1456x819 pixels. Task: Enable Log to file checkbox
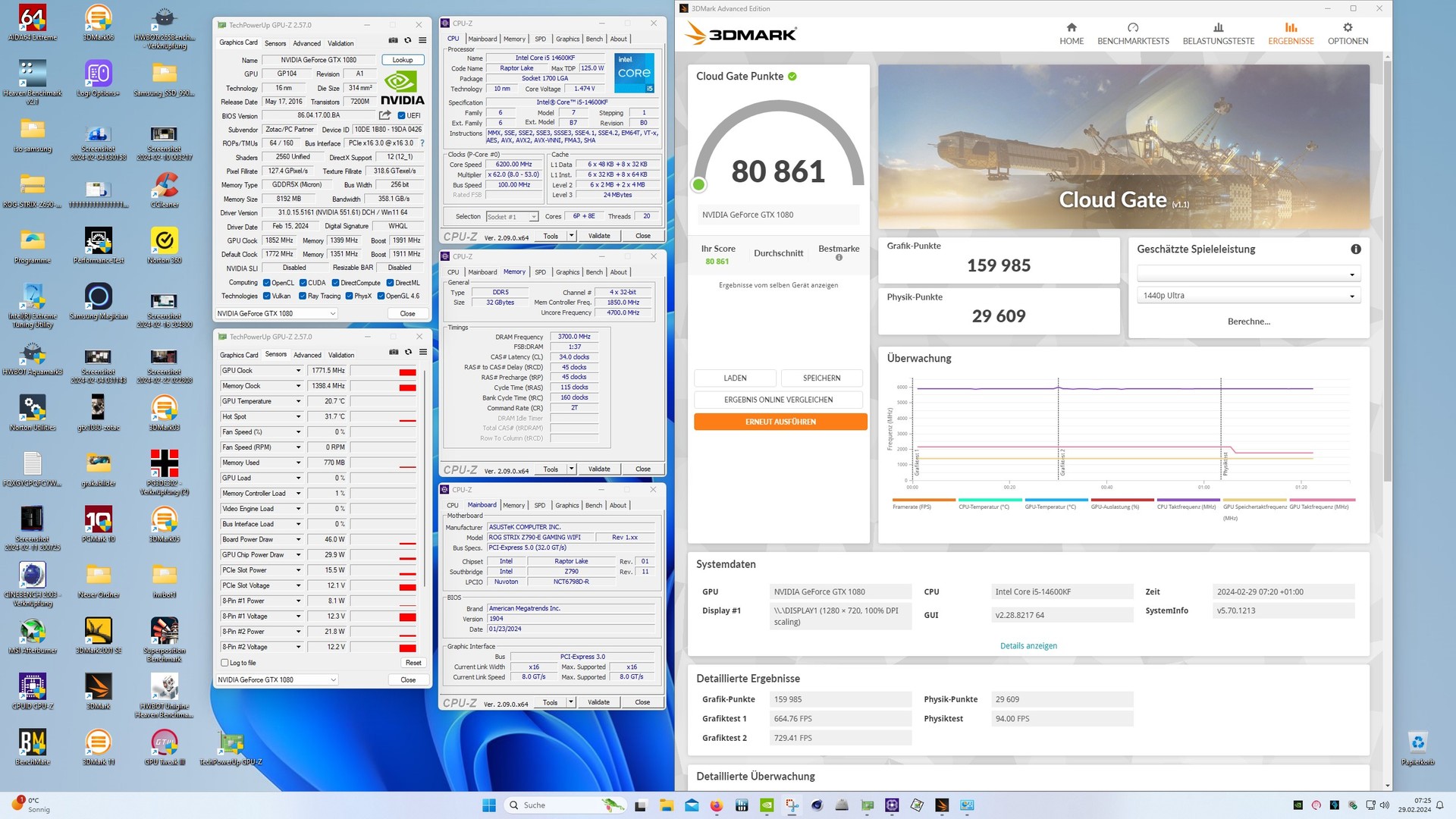click(224, 663)
